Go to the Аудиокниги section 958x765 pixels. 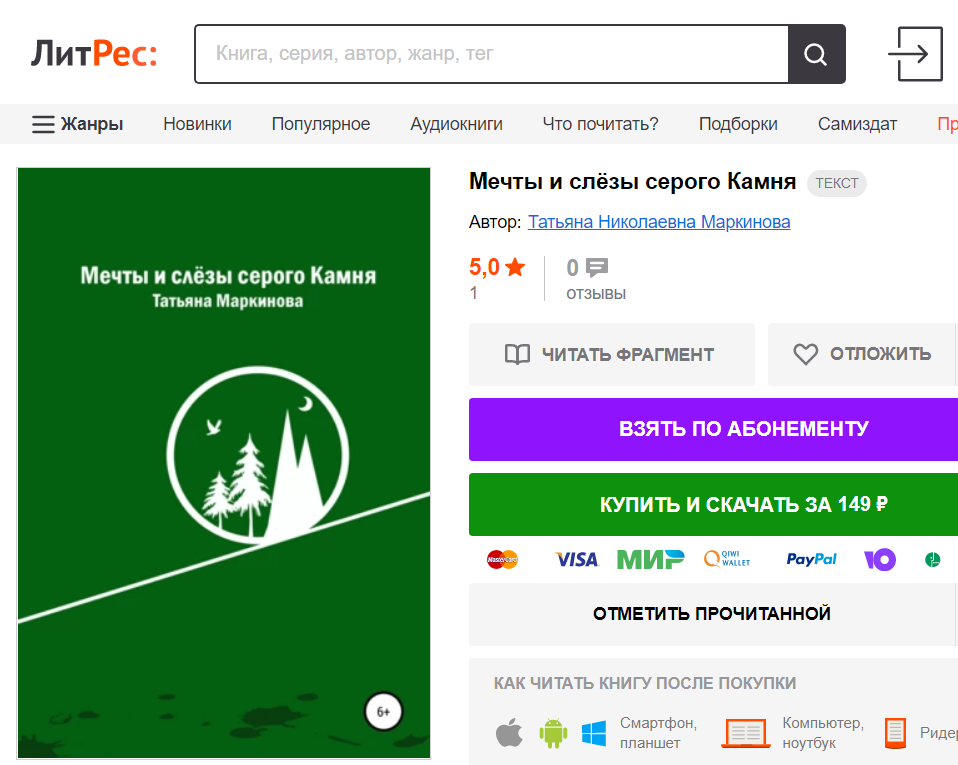coord(456,124)
